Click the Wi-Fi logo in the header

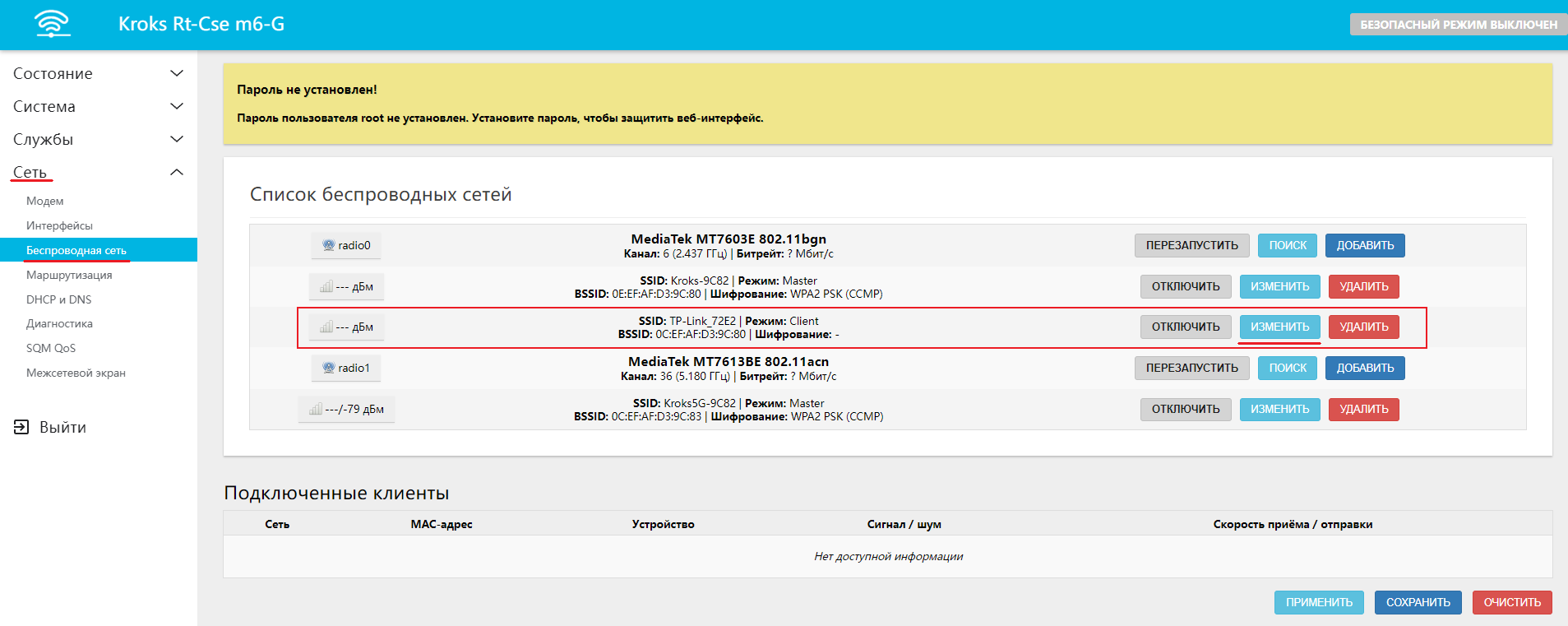[x=53, y=24]
